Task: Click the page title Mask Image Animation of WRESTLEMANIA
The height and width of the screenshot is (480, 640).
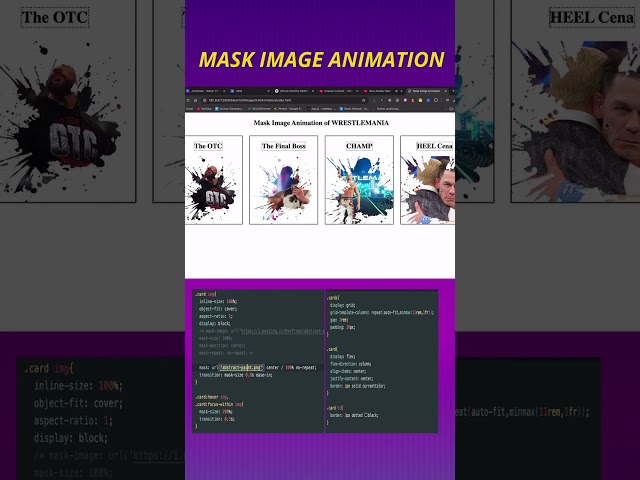Action: [x=321, y=122]
